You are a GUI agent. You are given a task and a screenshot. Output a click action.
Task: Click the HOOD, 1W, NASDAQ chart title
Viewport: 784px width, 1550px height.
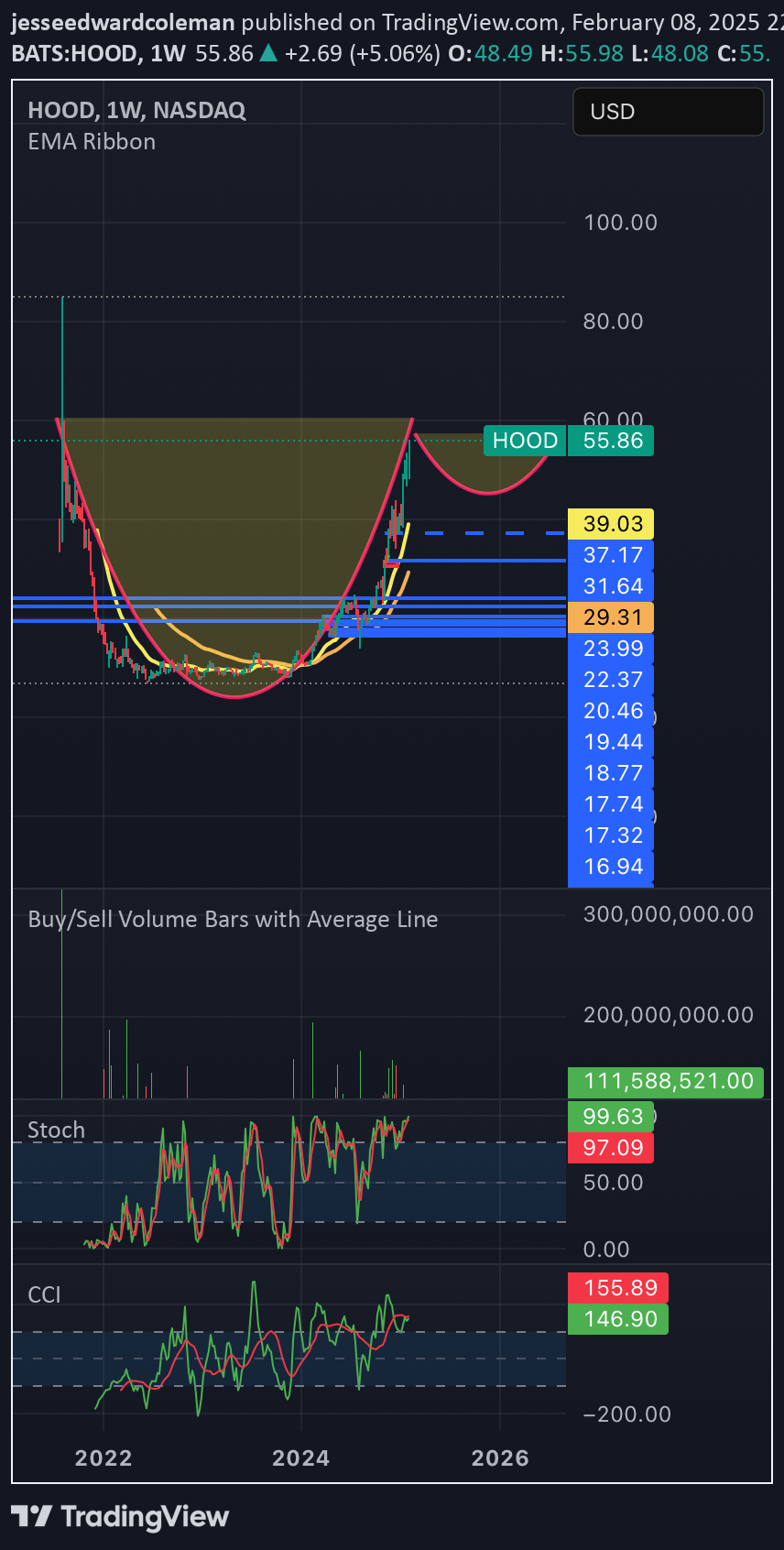pyautogui.click(x=136, y=110)
